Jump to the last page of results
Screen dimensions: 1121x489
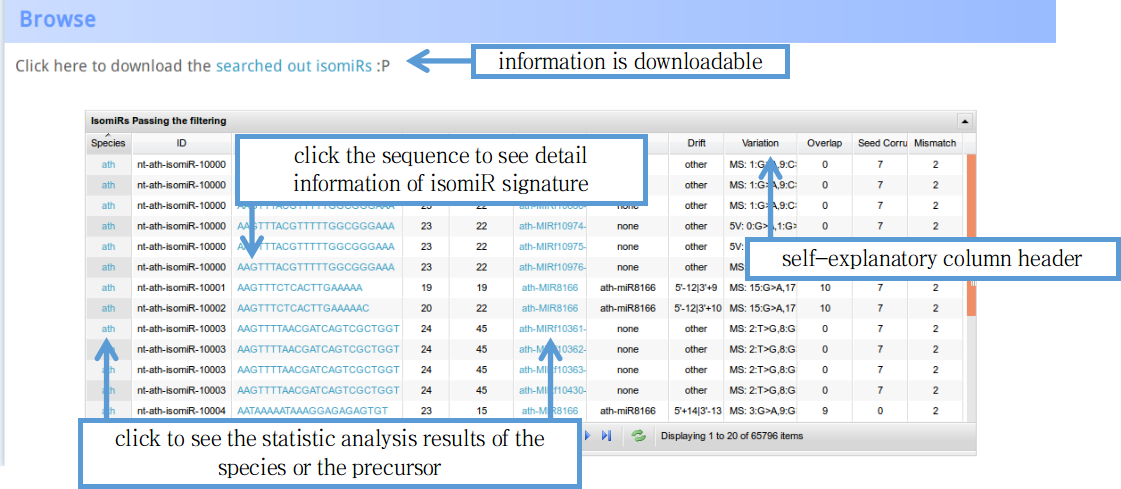[x=606, y=436]
